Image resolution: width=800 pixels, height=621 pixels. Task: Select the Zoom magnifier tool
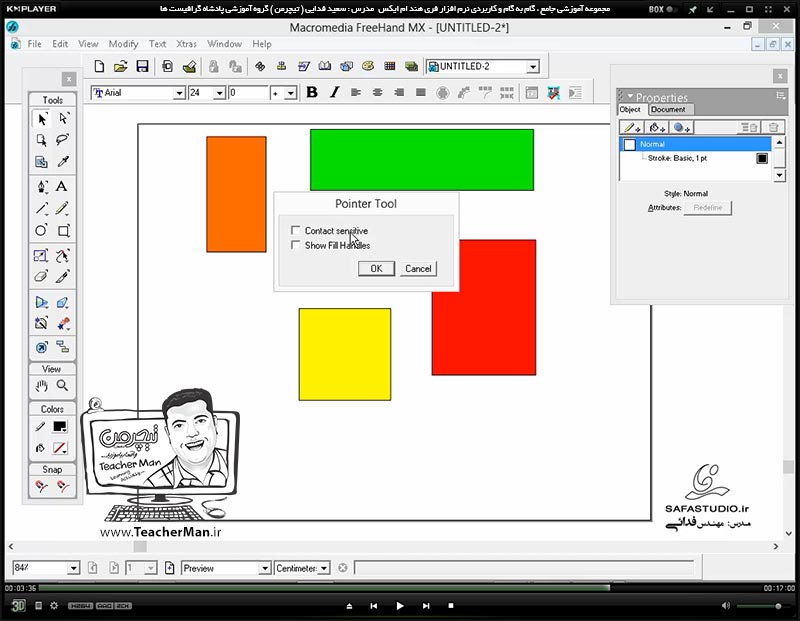(63, 386)
